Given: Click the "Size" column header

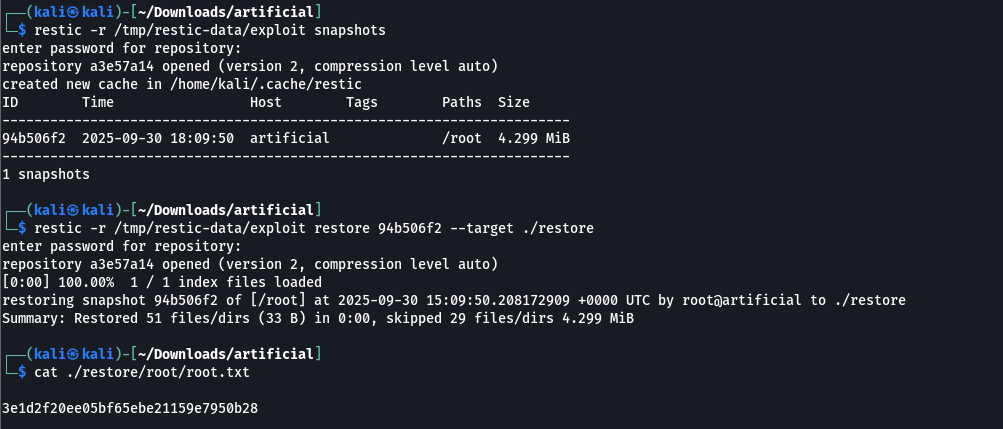Looking at the screenshot, I should pyautogui.click(x=514, y=102).
